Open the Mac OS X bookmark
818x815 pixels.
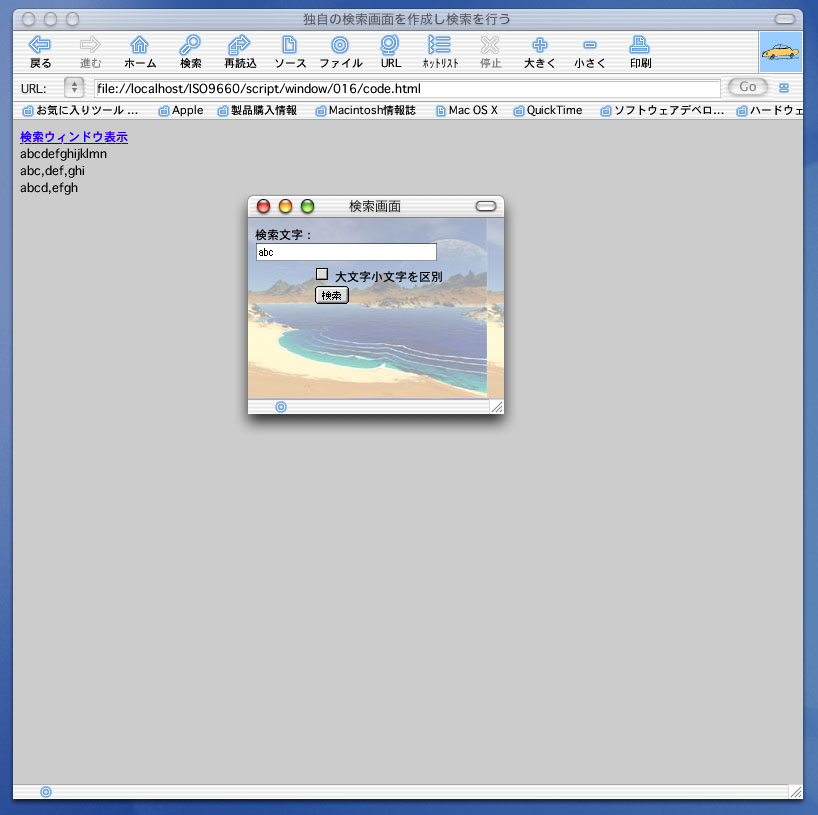[467, 110]
